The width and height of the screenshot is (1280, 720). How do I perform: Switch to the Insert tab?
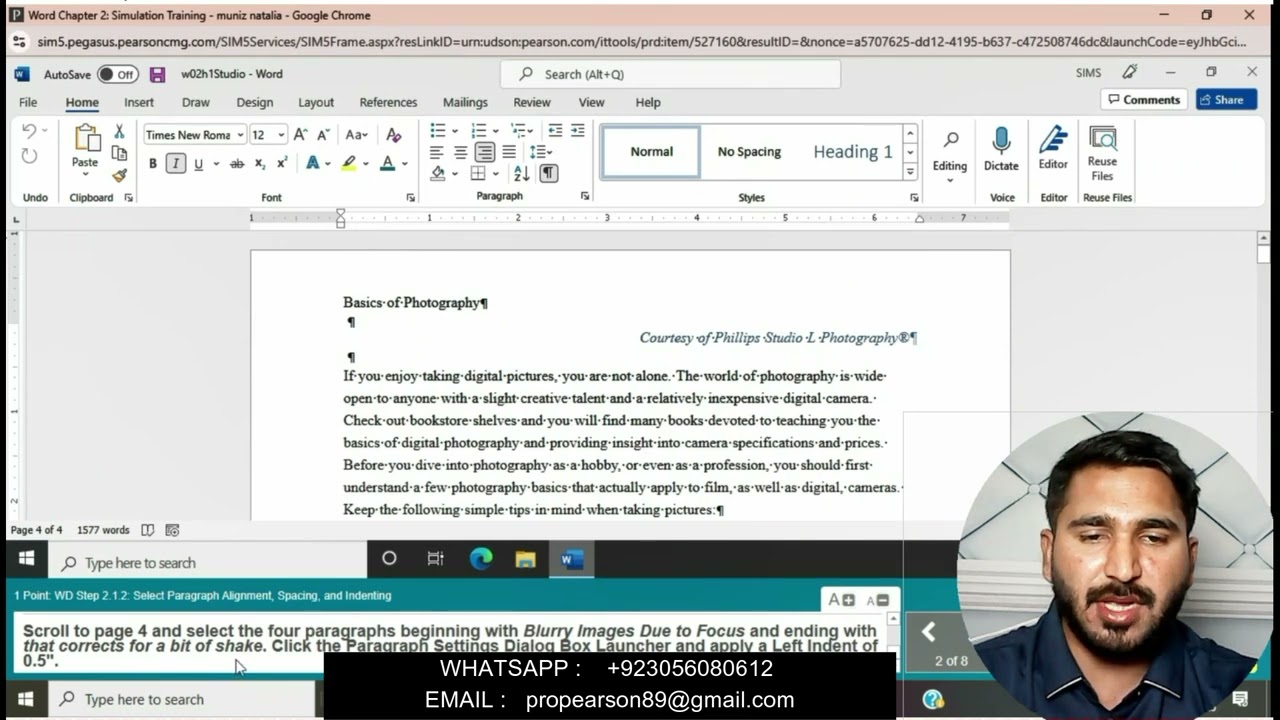[x=139, y=102]
